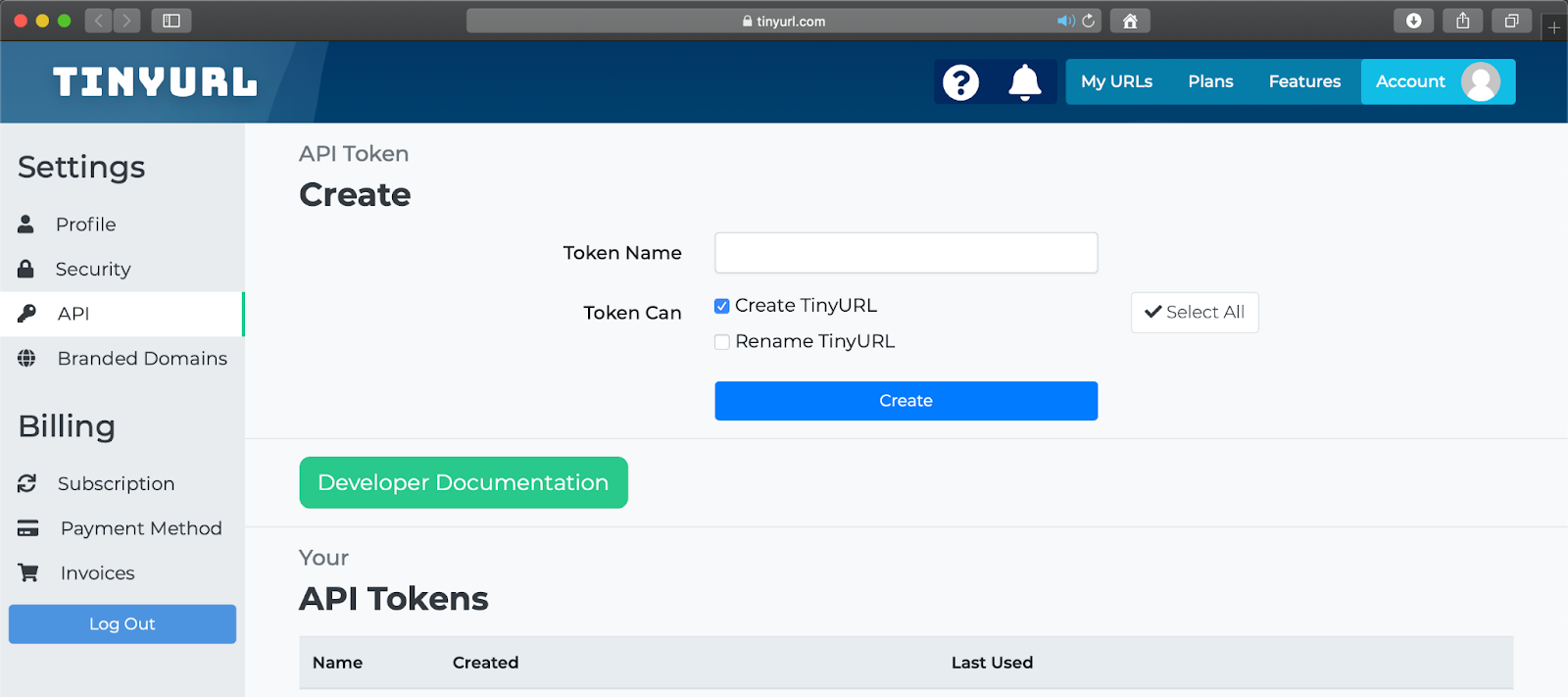The height and width of the screenshot is (697, 1568).
Task: Click the Created column header
Action: [x=485, y=663]
